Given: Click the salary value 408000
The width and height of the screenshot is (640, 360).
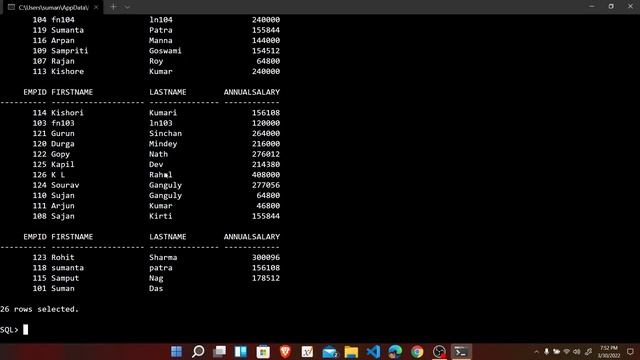Looking at the screenshot, I should 266,175.
